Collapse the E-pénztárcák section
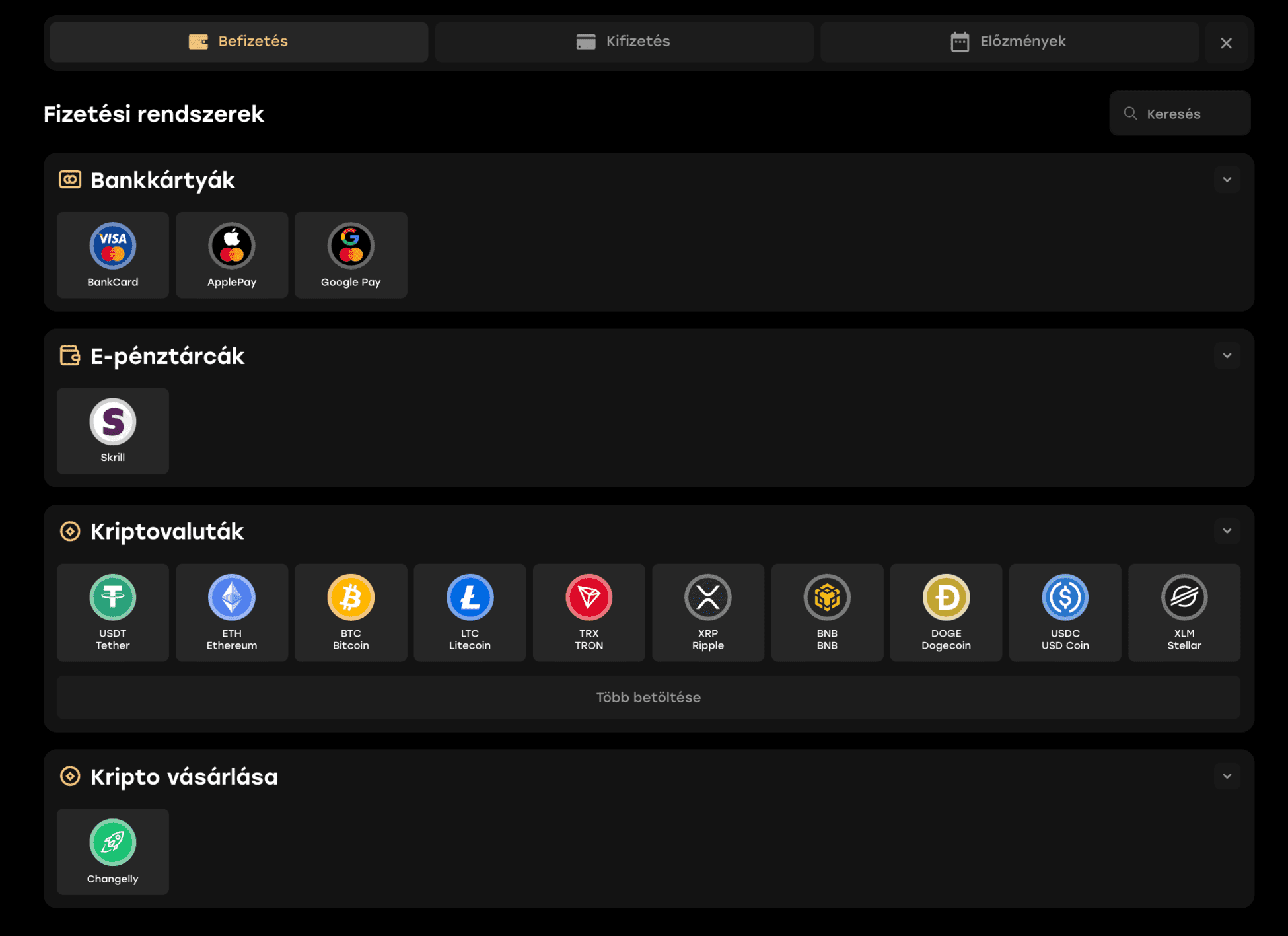 [x=1227, y=355]
